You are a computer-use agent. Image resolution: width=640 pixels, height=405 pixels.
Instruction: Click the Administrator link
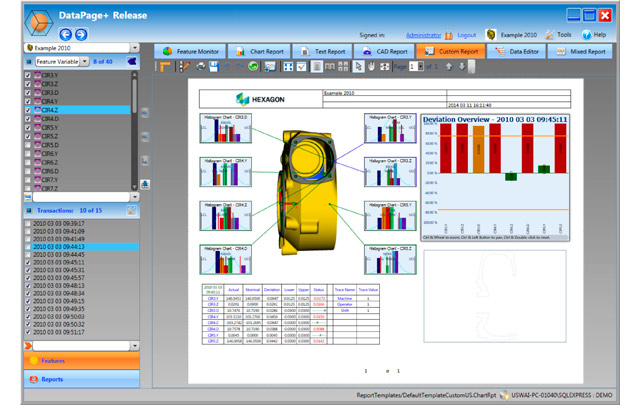click(424, 35)
